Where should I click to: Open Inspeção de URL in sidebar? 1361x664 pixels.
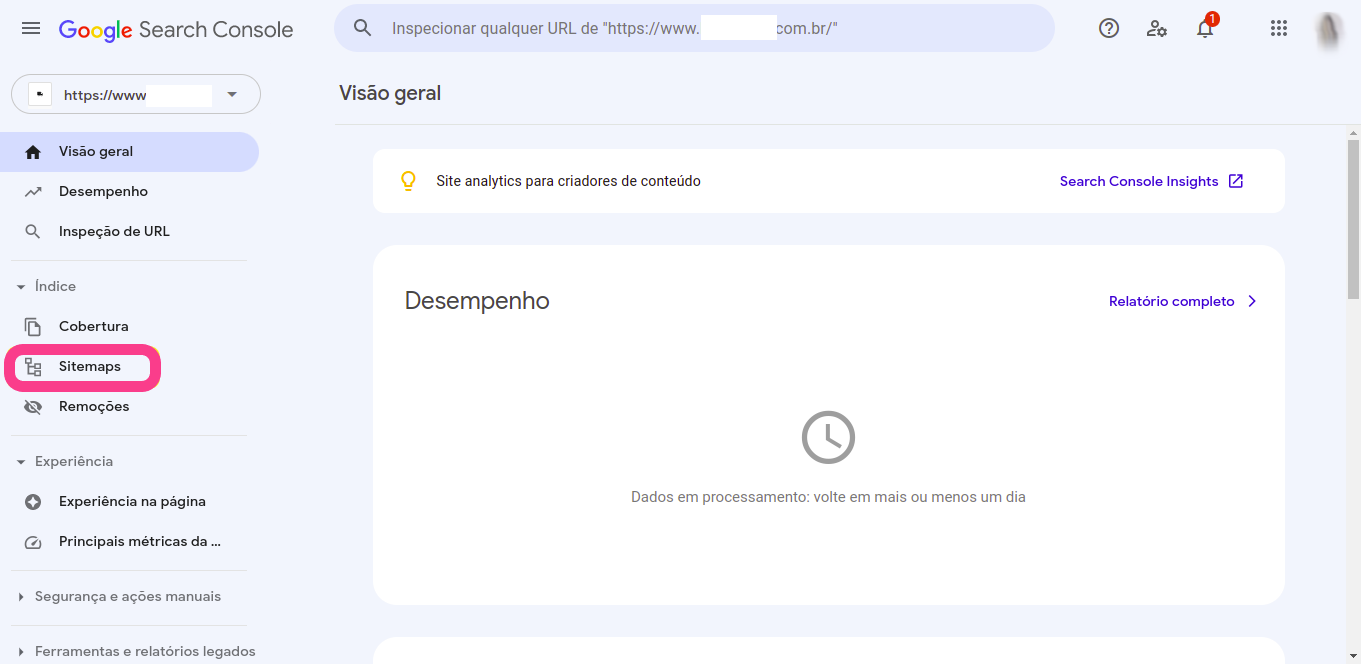tap(130, 232)
